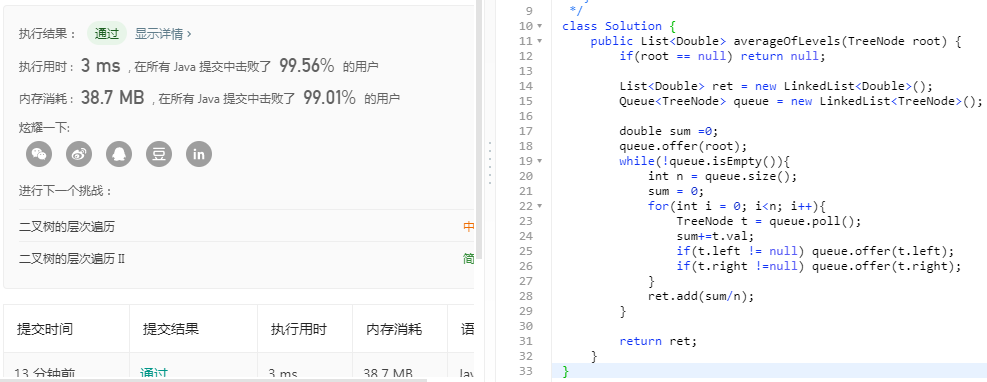
Task: Place cursor on 'ret.add(sum/n);' line
Action: [x=701, y=296]
